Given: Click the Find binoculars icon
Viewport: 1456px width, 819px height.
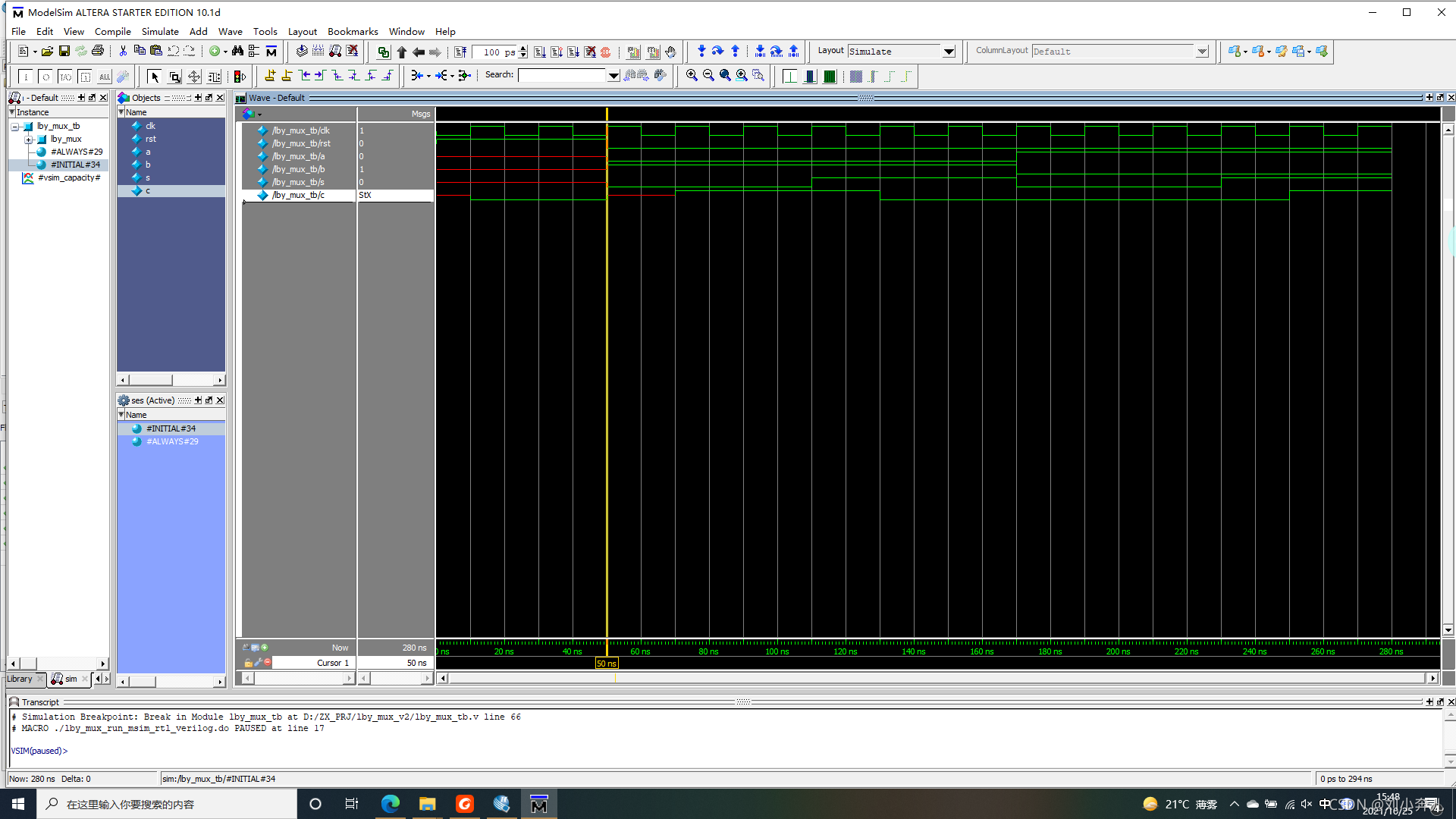Looking at the screenshot, I should (237, 52).
